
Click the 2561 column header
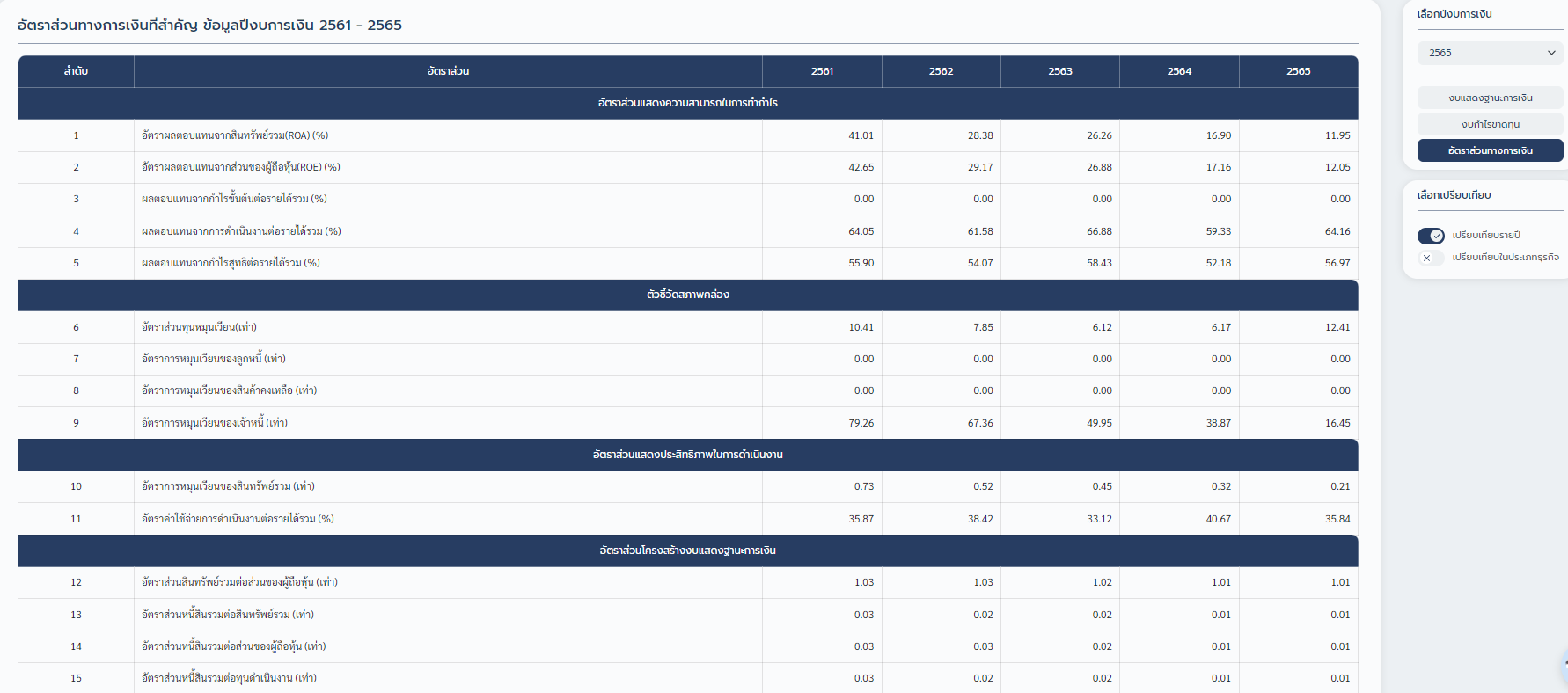coord(822,71)
